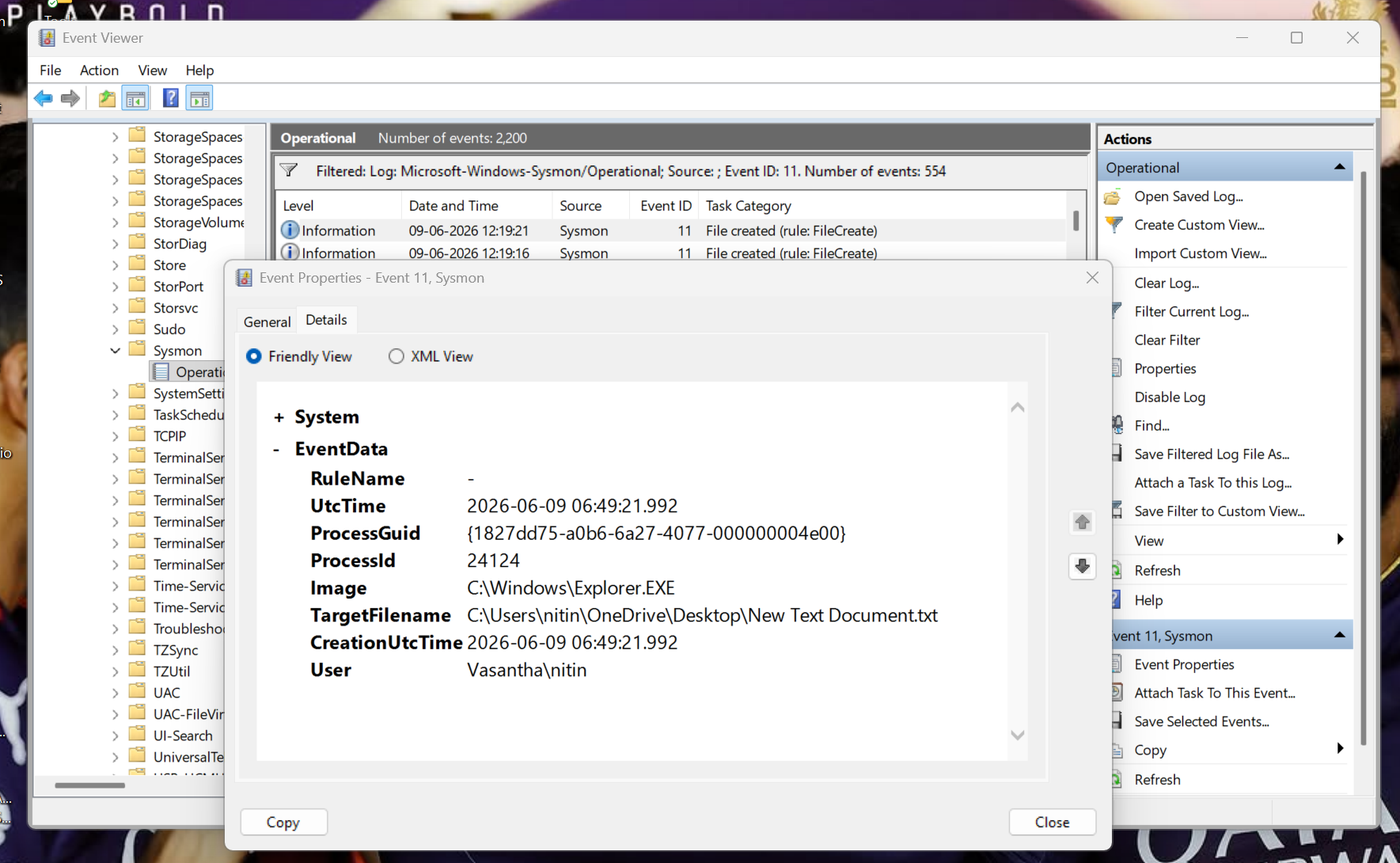Open the Copy submenu arrow in Actions

click(1340, 749)
